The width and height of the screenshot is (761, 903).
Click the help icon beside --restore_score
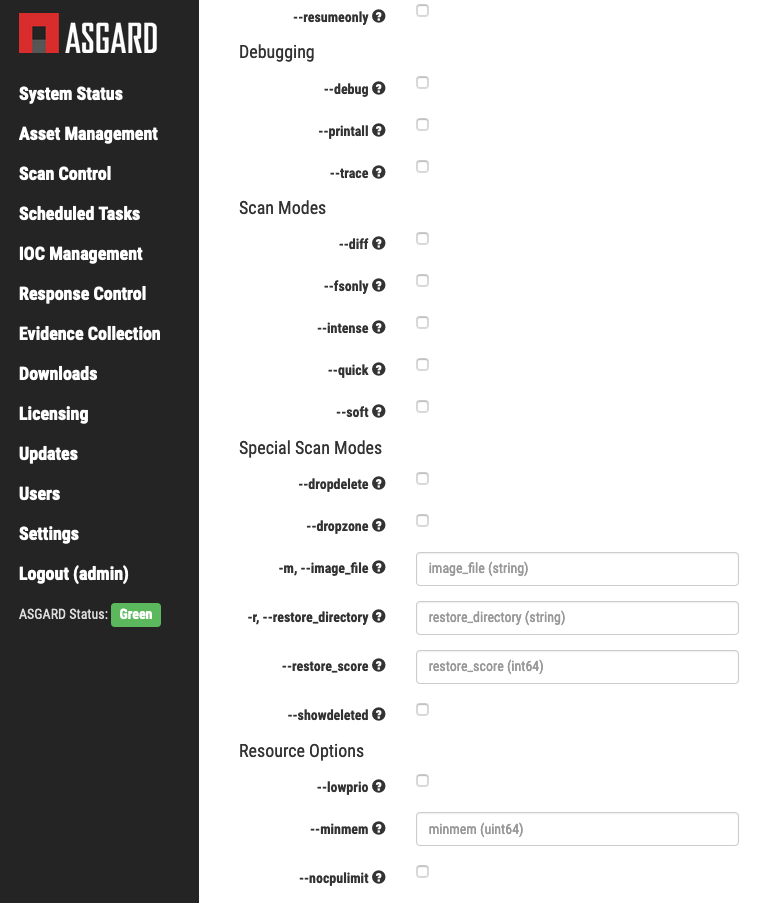pos(379,666)
